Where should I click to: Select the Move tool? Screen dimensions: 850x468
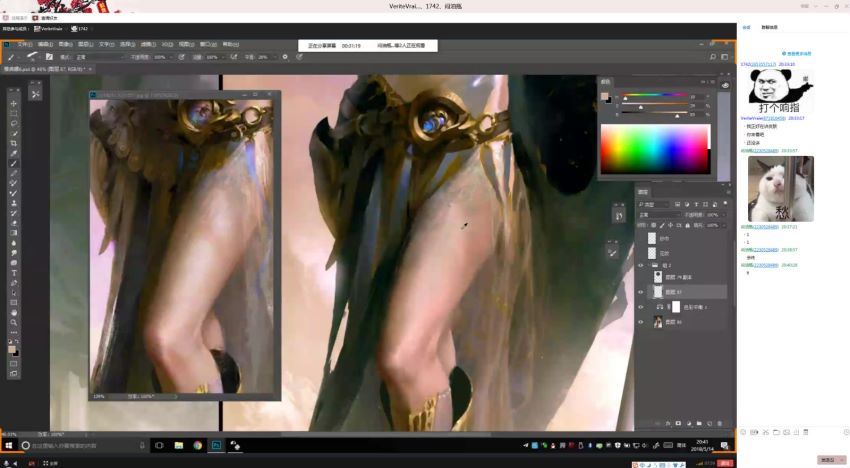coord(14,104)
